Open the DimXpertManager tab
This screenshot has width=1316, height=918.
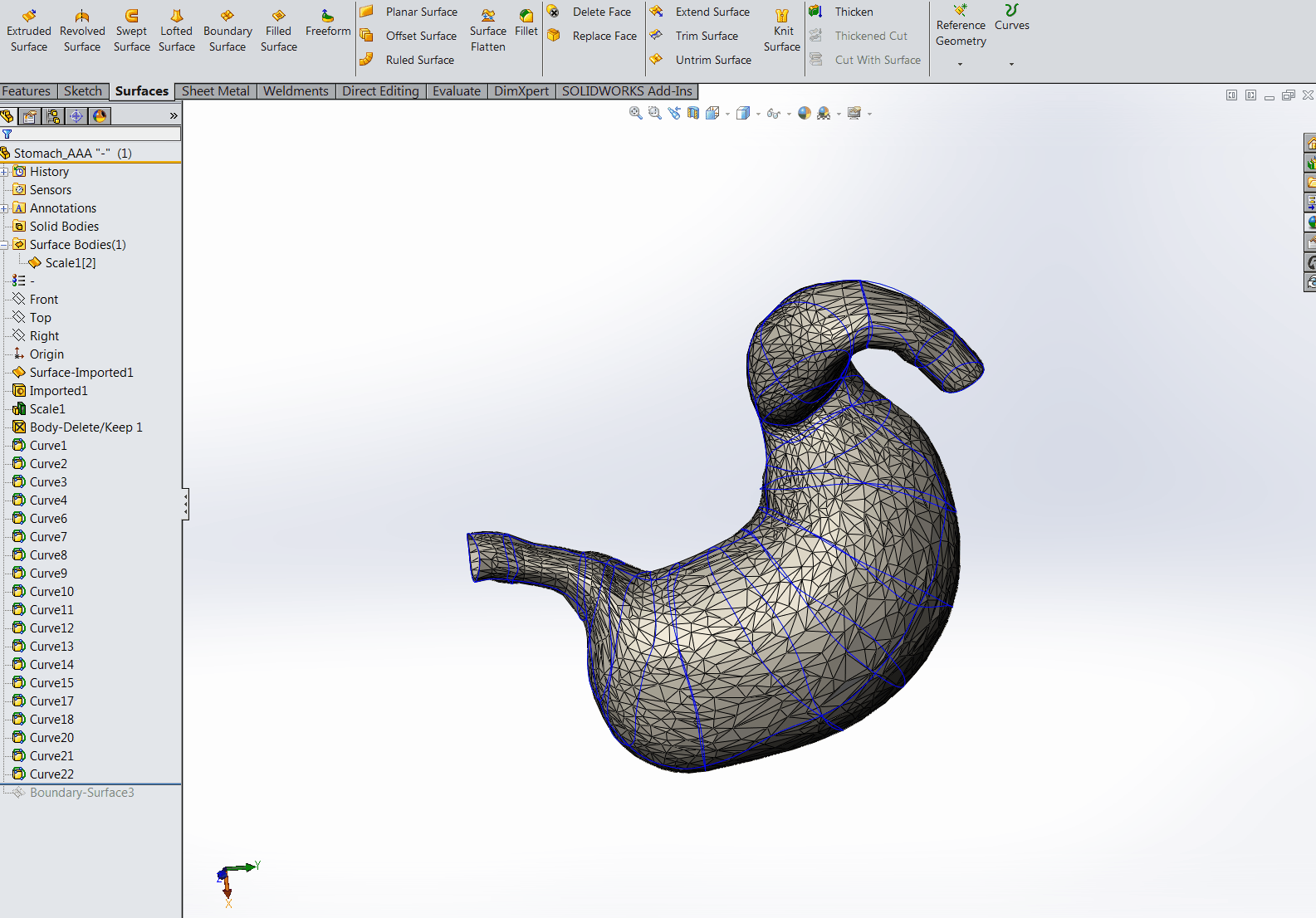coord(76,115)
